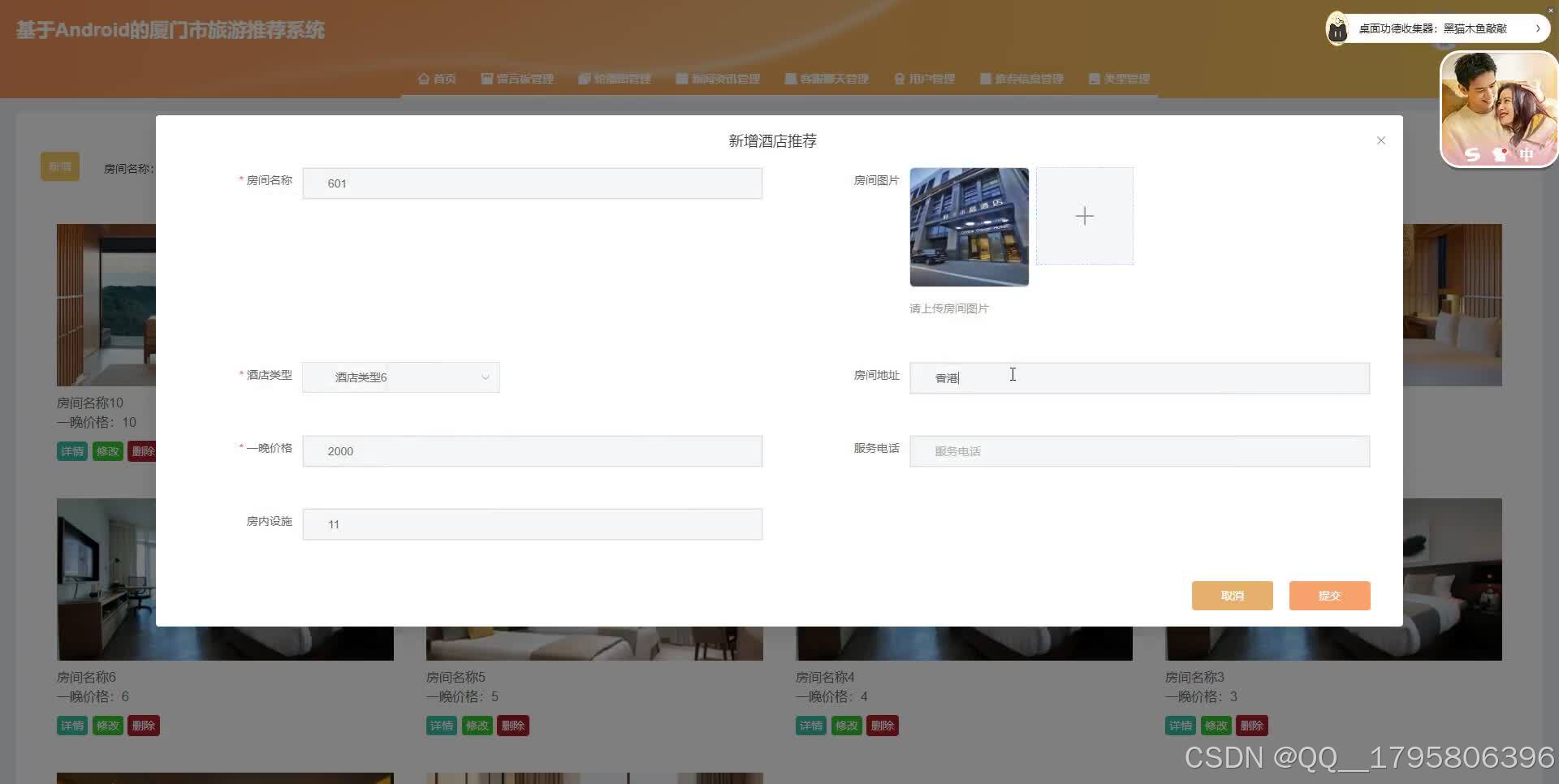
Task: View 详情 for 房间名称6
Action: [72, 726]
